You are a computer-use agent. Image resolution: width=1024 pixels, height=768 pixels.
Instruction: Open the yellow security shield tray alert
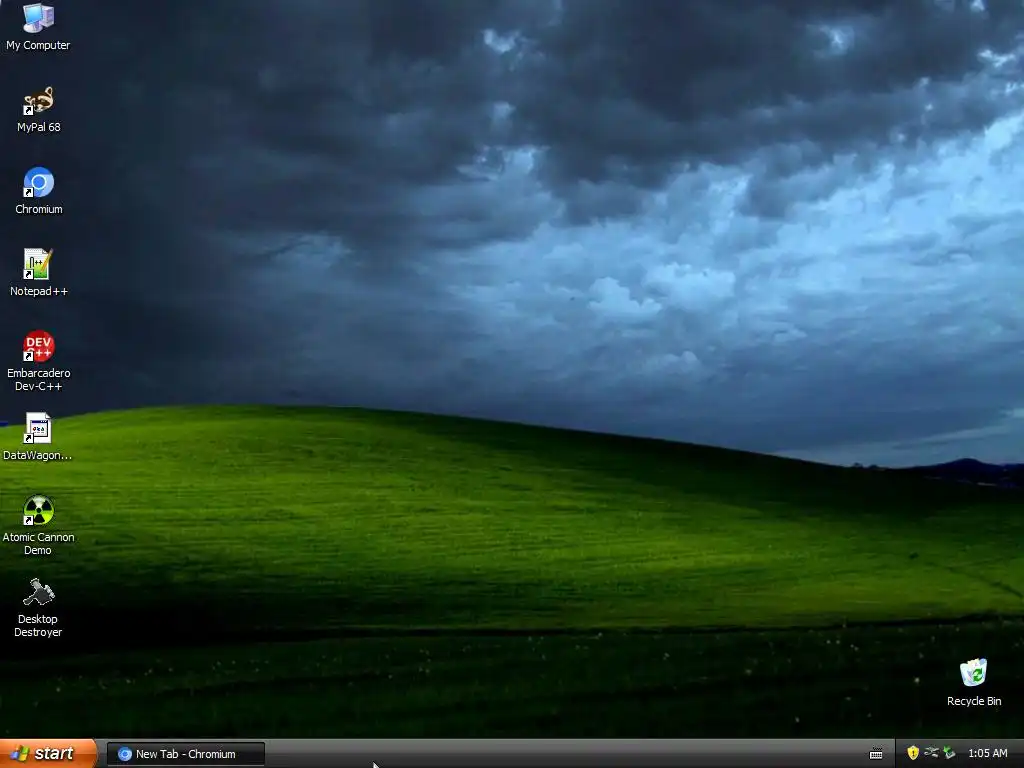(x=913, y=753)
